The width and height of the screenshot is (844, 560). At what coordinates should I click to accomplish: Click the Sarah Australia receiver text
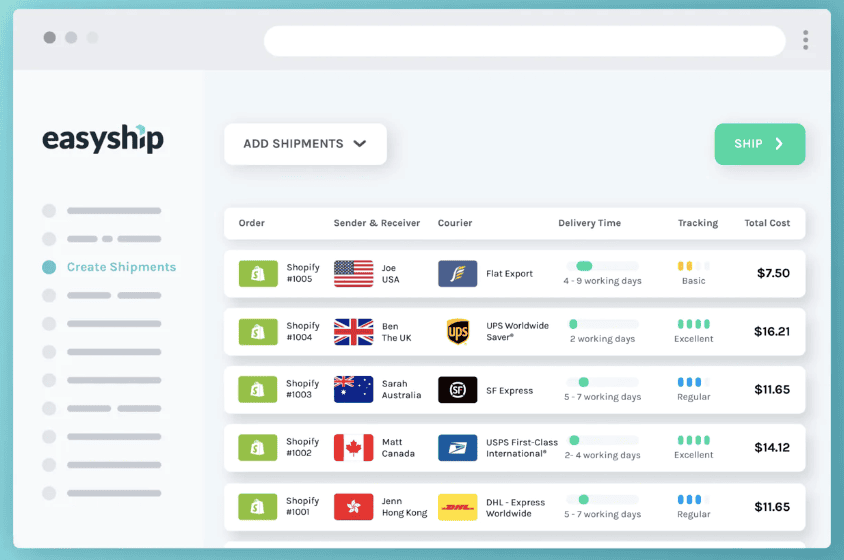pyautogui.click(x=402, y=389)
